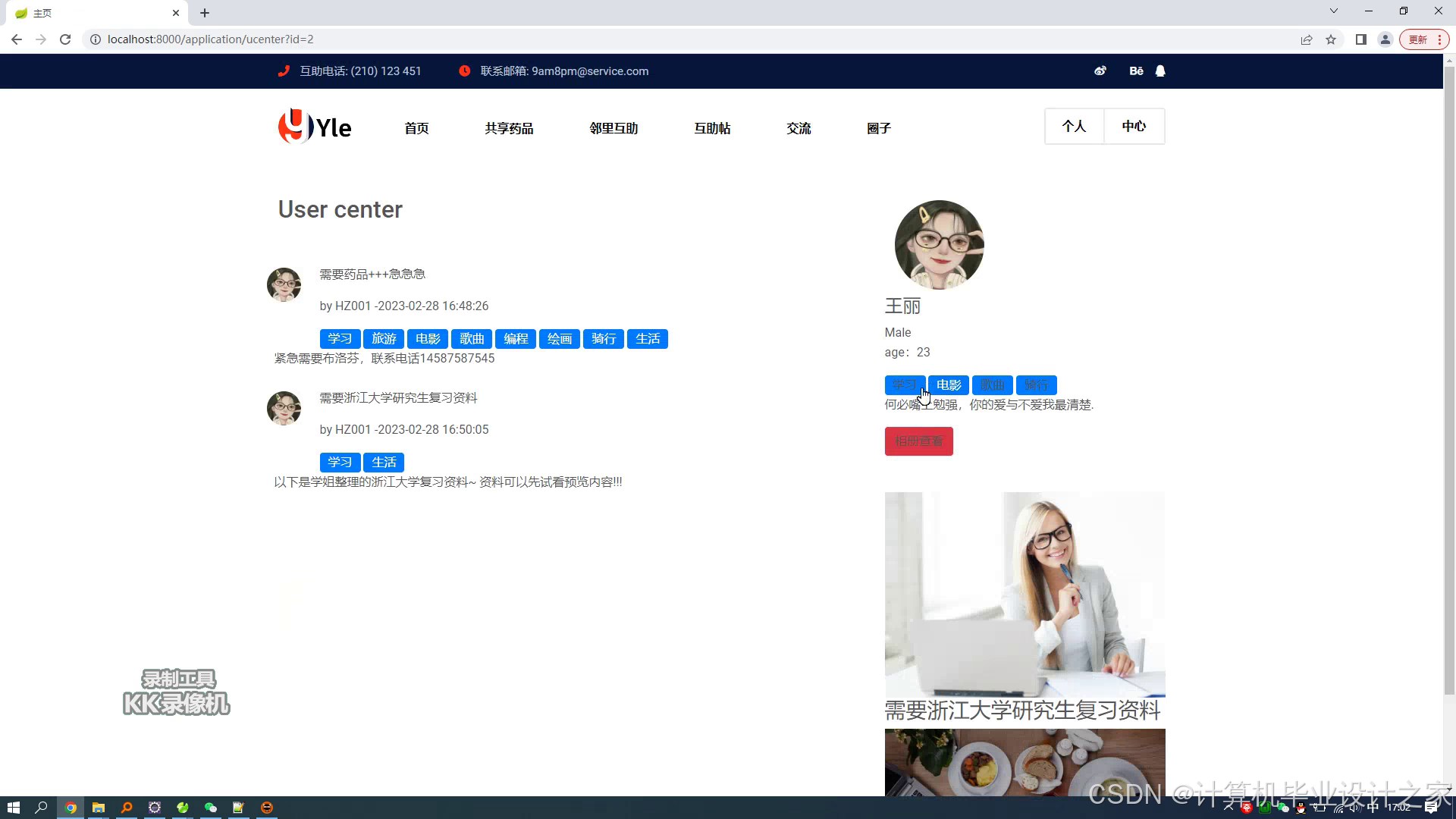Click the Yle site logo
Image resolution: width=1456 pixels, height=819 pixels.
click(315, 127)
